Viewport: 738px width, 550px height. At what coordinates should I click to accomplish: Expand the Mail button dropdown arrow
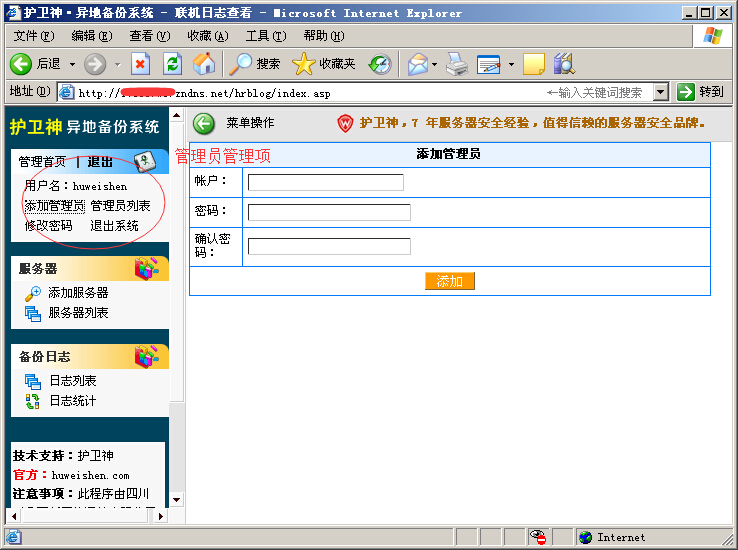pos(434,64)
